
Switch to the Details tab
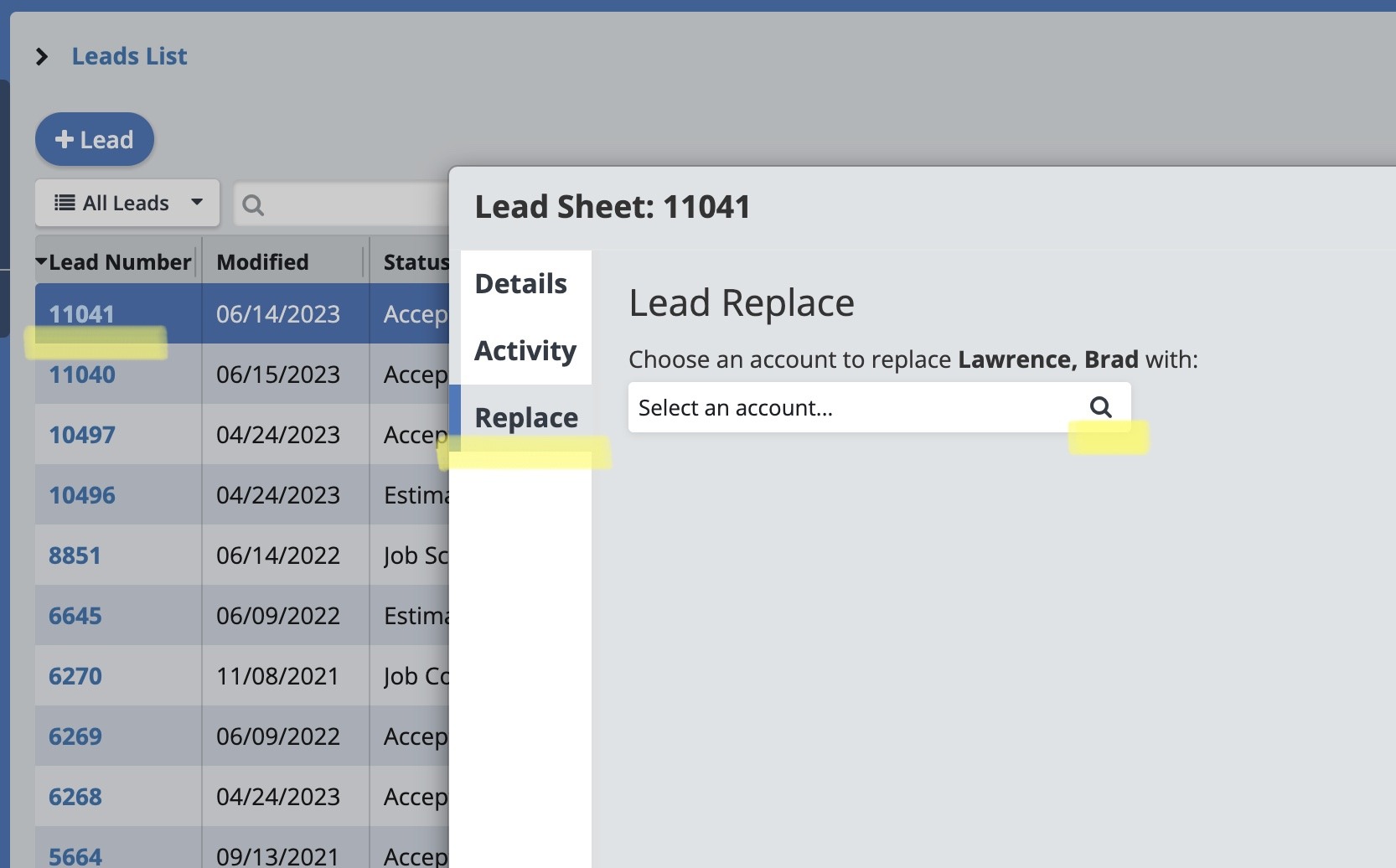click(x=520, y=284)
